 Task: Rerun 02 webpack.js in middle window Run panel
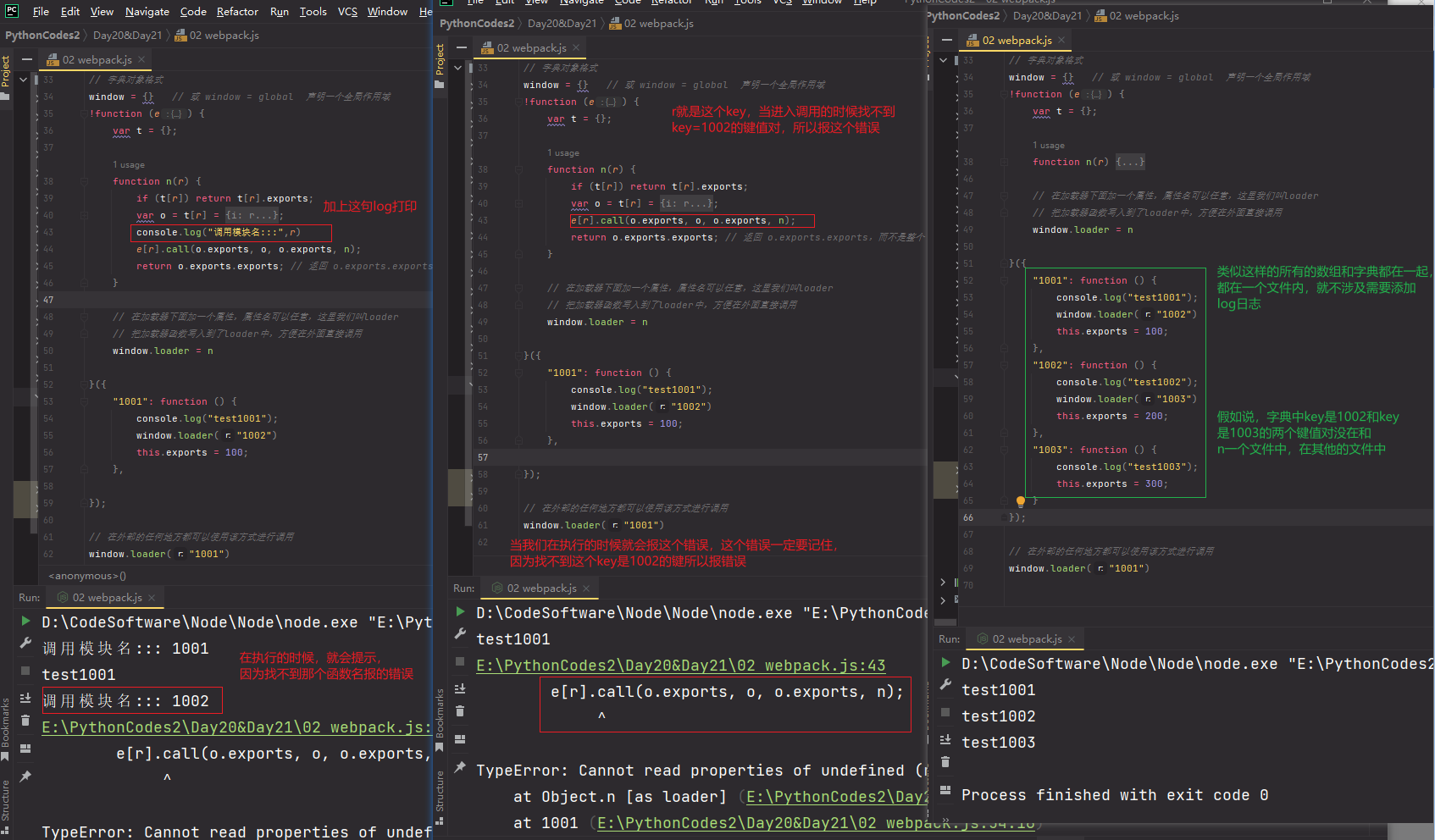click(460, 611)
